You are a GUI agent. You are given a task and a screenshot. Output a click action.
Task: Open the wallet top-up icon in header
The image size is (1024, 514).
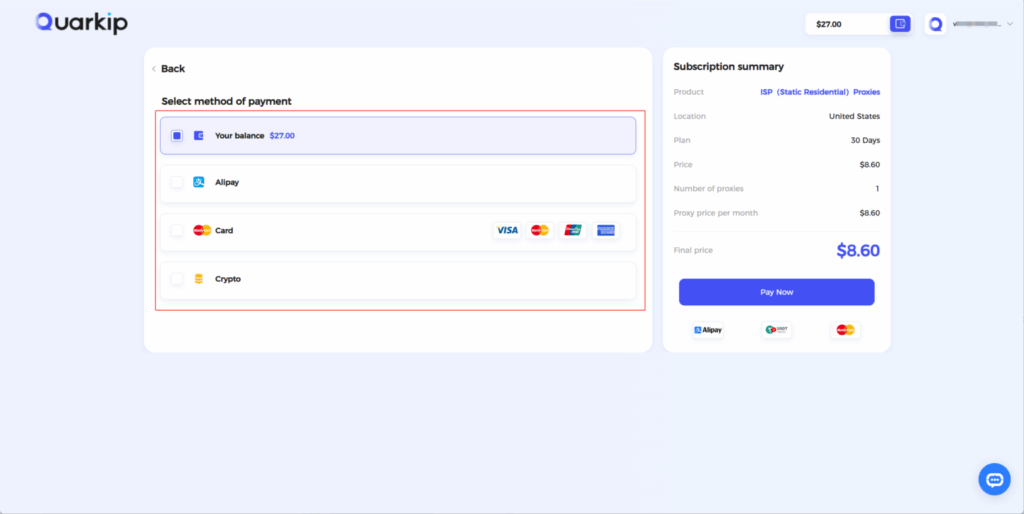click(x=900, y=24)
